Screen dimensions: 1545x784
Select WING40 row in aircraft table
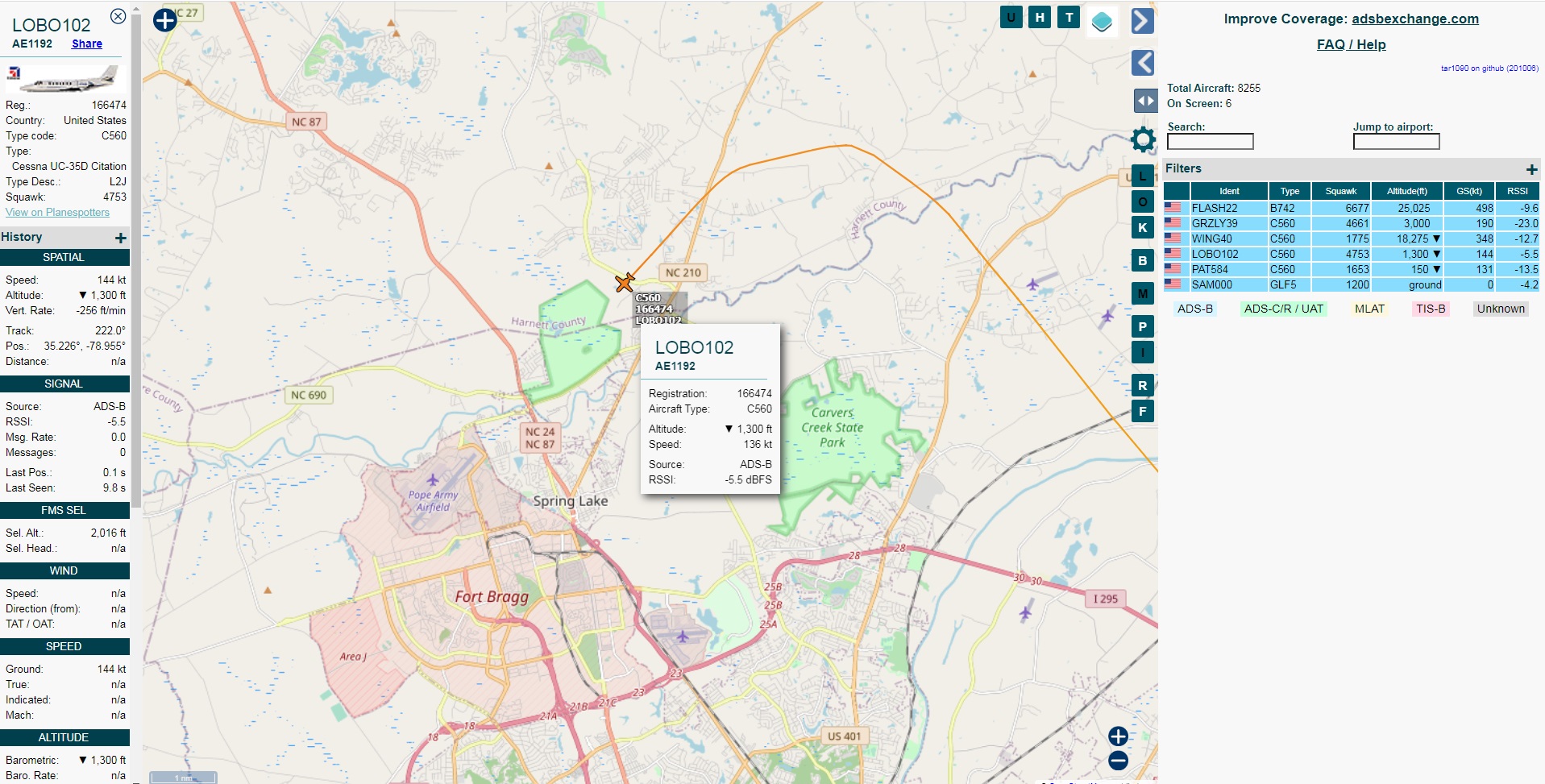coord(1352,239)
